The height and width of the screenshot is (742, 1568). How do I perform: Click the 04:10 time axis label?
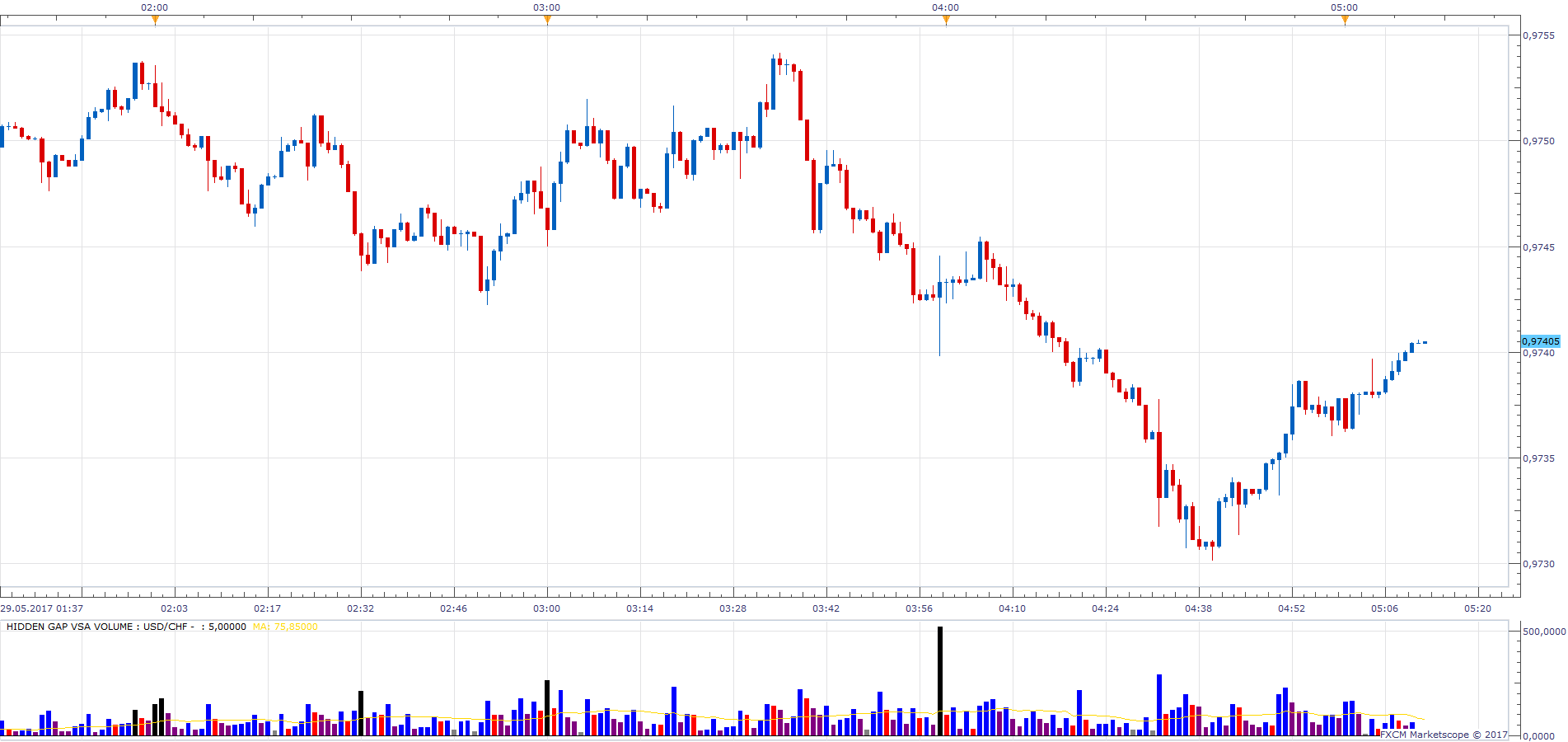(1012, 608)
